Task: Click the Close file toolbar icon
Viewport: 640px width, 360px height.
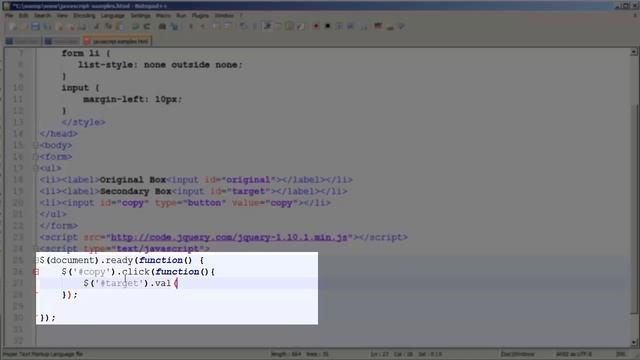Action: (x=60, y=27)
